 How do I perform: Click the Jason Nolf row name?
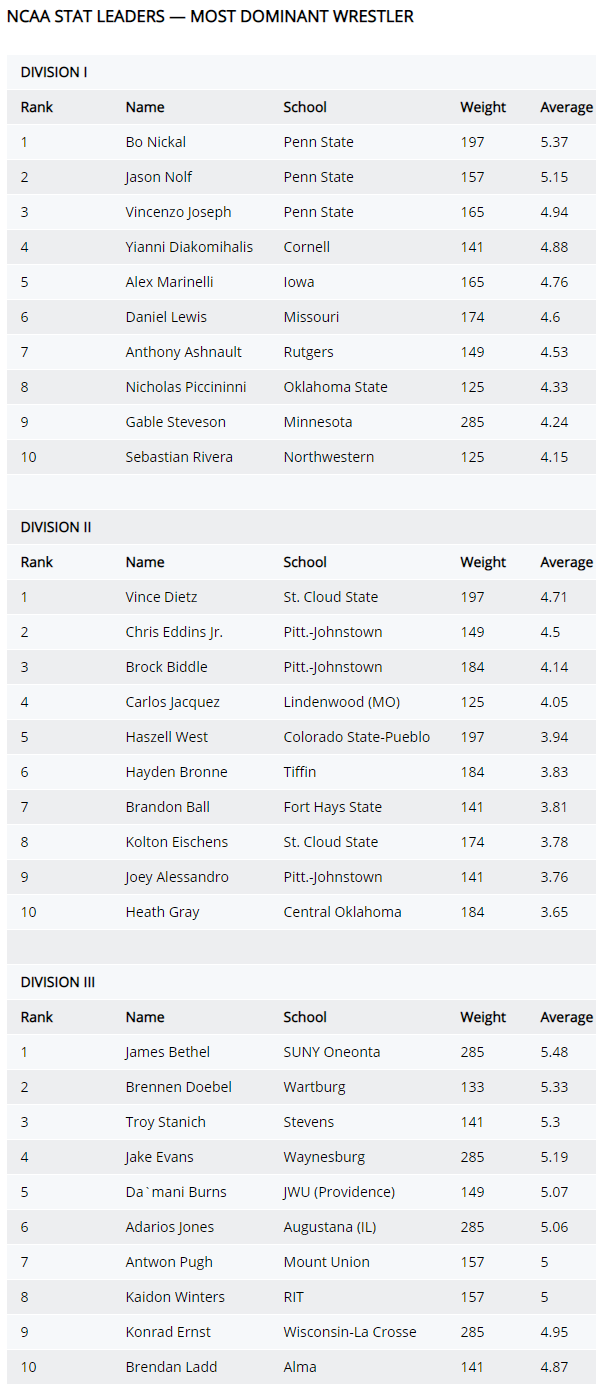pyautogui.click(x=159, y=177)
